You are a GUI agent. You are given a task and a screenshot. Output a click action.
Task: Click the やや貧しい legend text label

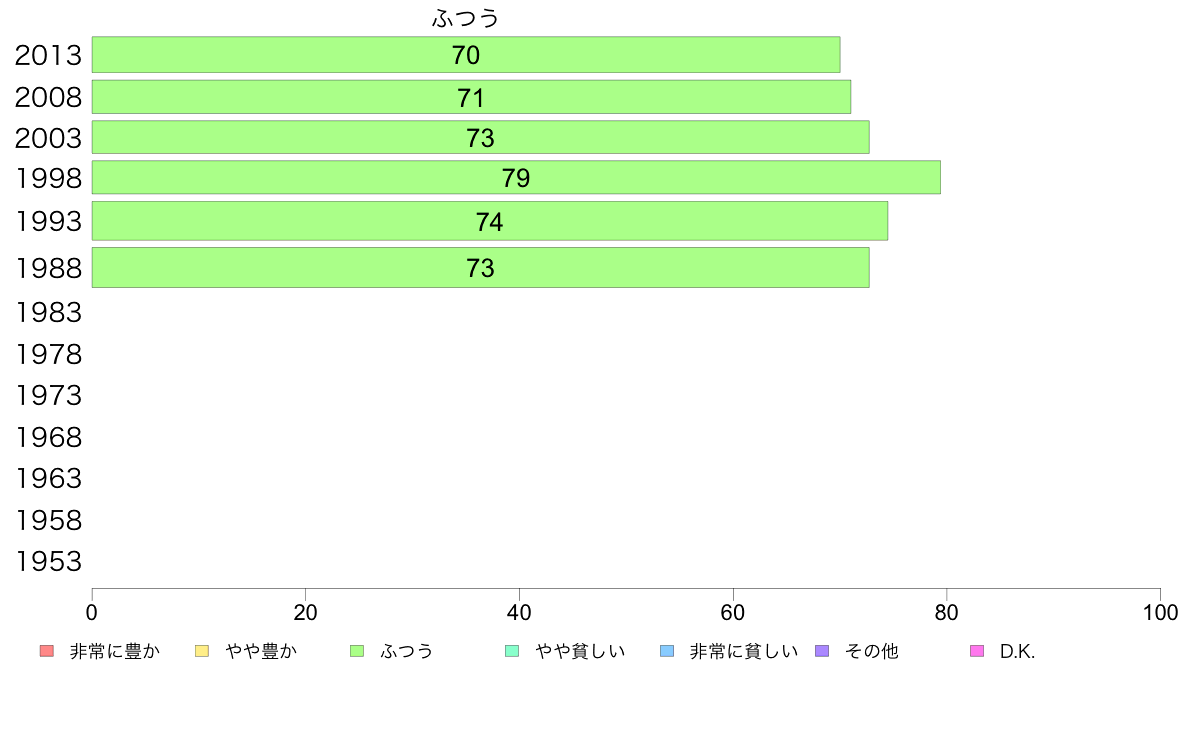point(580,651)
